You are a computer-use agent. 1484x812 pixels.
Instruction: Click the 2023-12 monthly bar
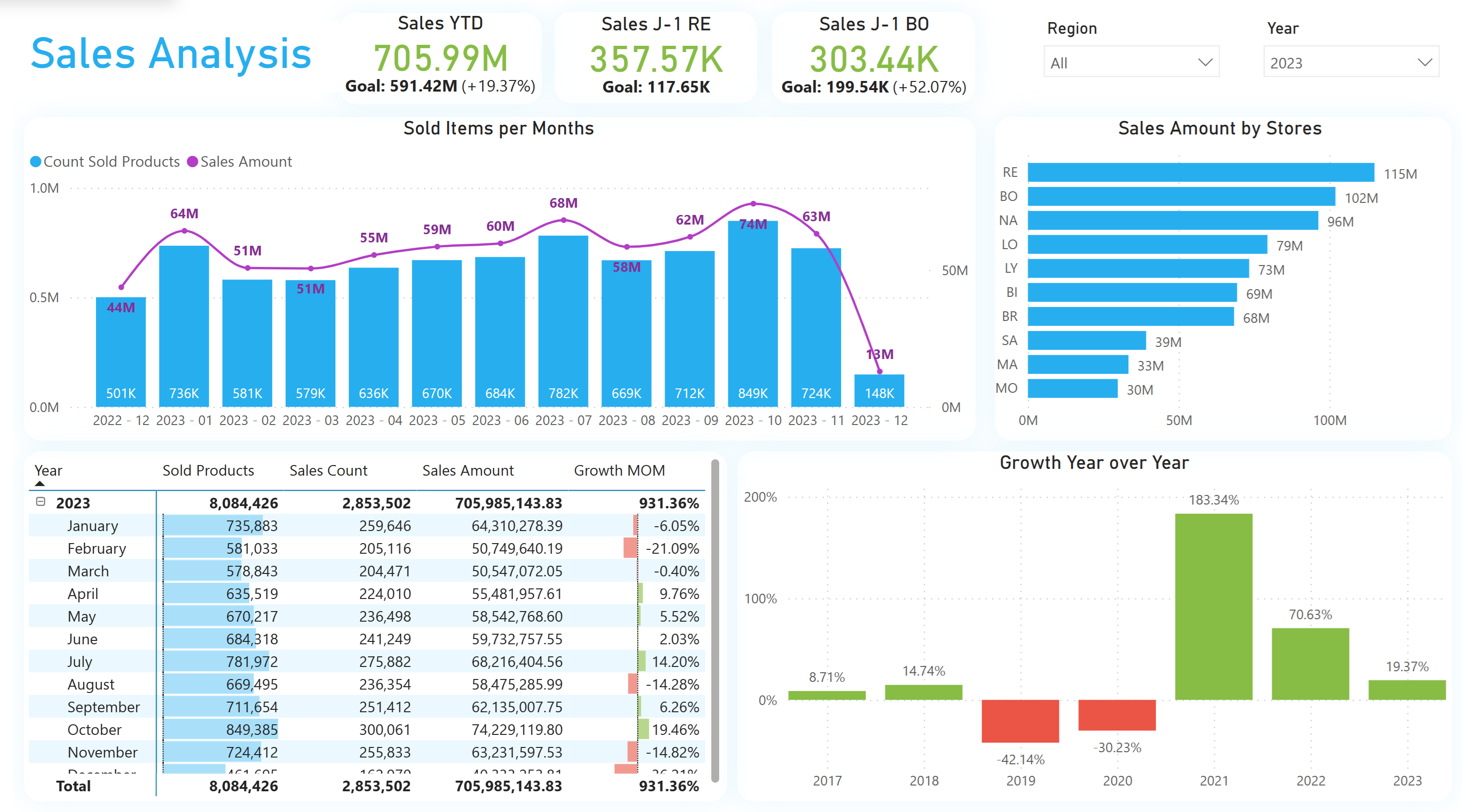click(x=879, y=390)
